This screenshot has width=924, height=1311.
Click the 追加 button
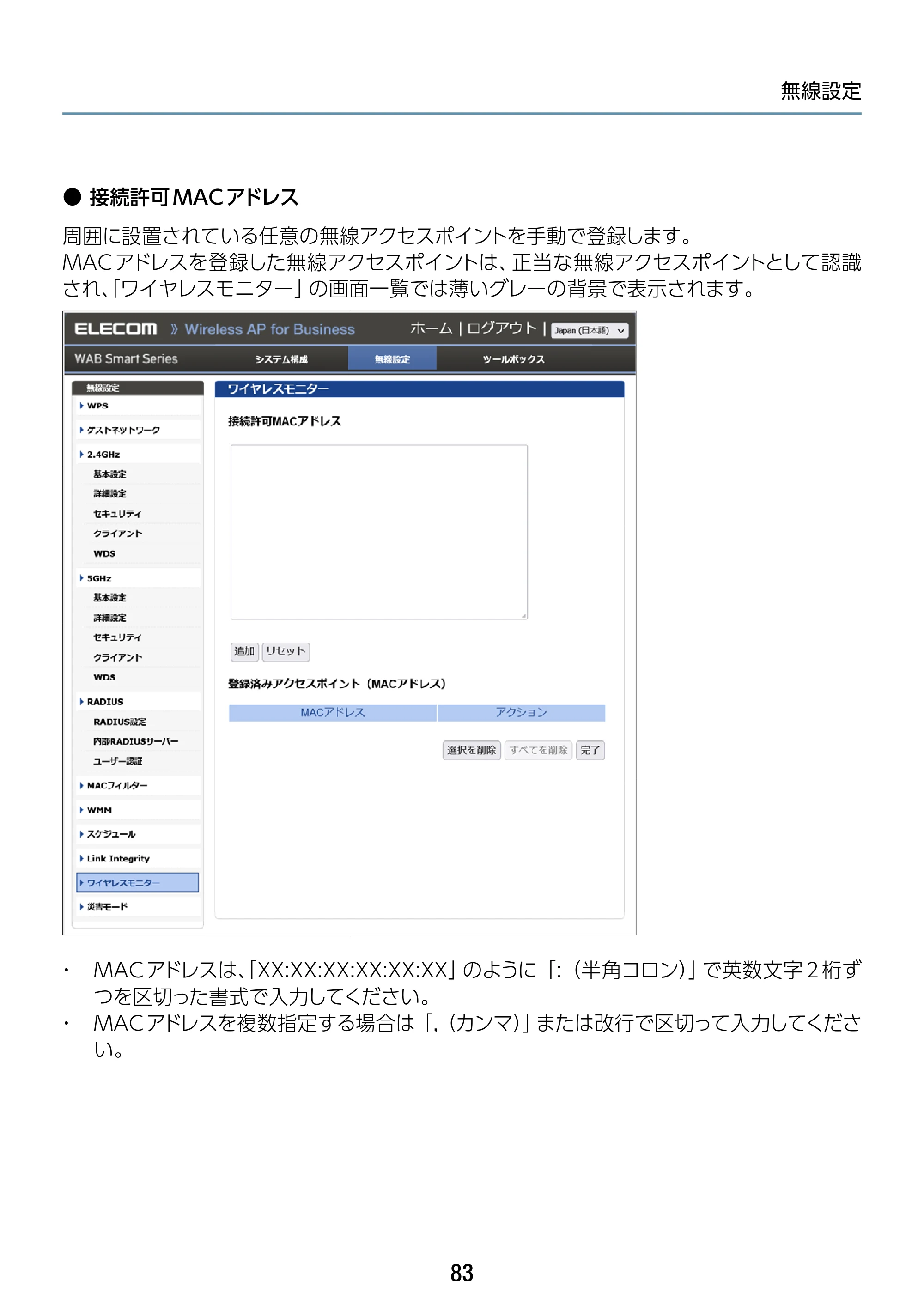[x=244, y=651]
